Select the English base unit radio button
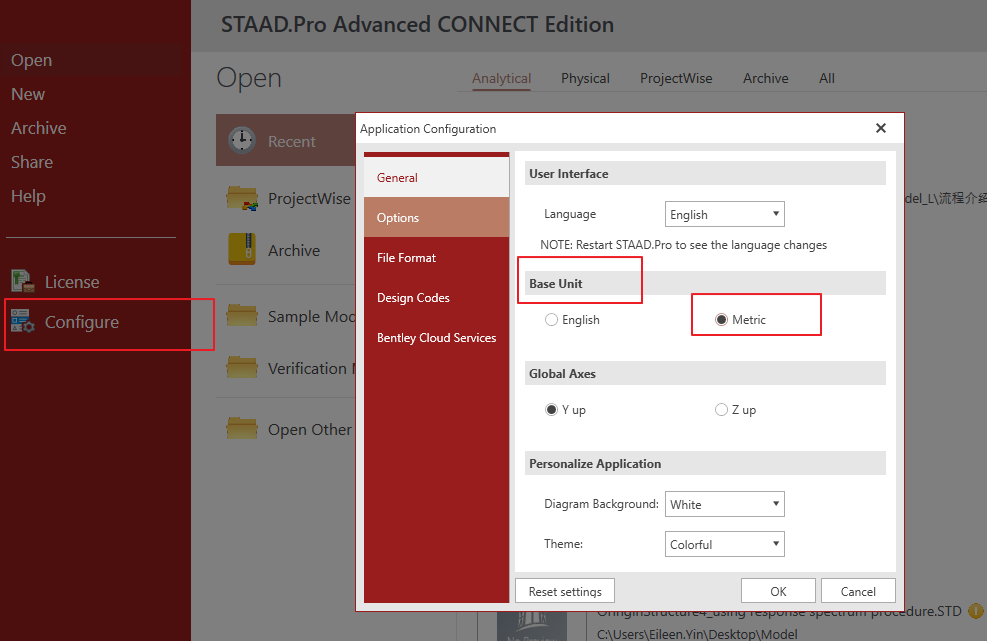Screen dimensions: 987x641 551,320
